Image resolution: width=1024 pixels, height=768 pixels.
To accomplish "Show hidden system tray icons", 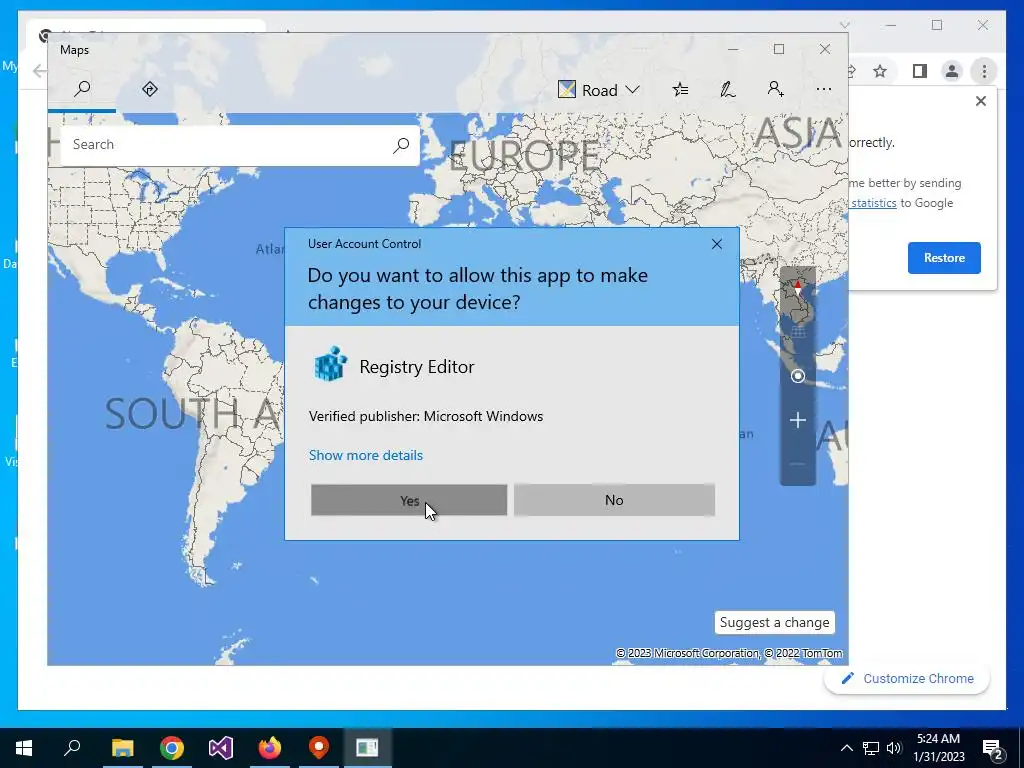I will tap(846, 748).
